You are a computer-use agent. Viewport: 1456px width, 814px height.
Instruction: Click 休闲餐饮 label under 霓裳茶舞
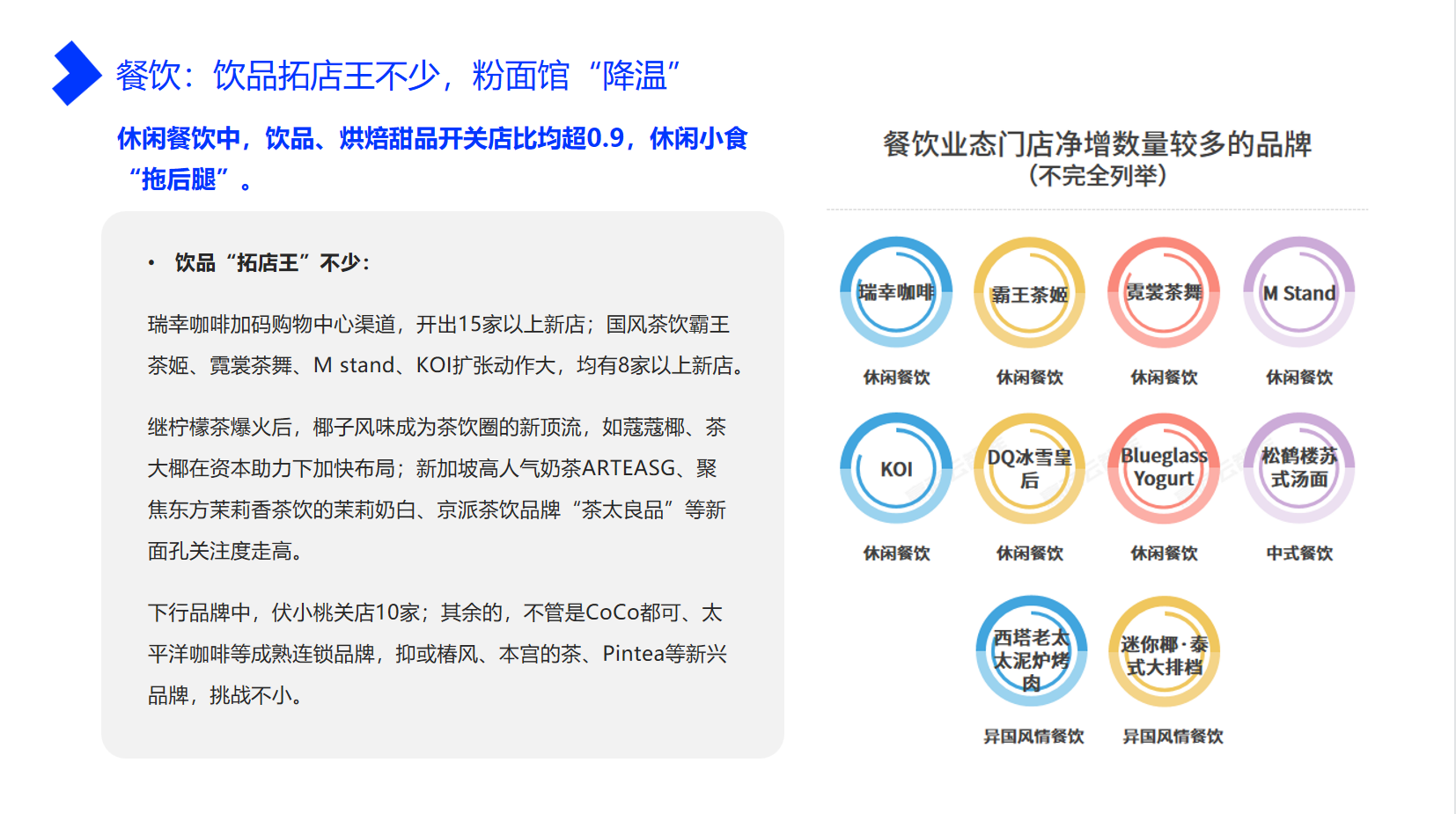(x=1164, y=378)
